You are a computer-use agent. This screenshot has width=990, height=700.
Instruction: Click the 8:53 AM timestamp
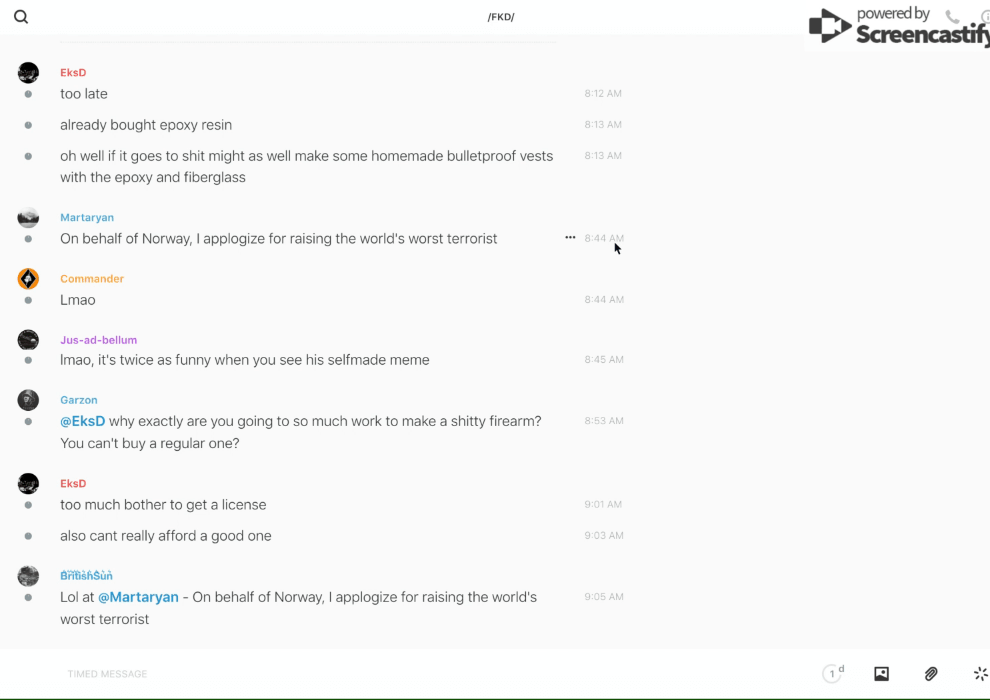[x=603, y=421]
